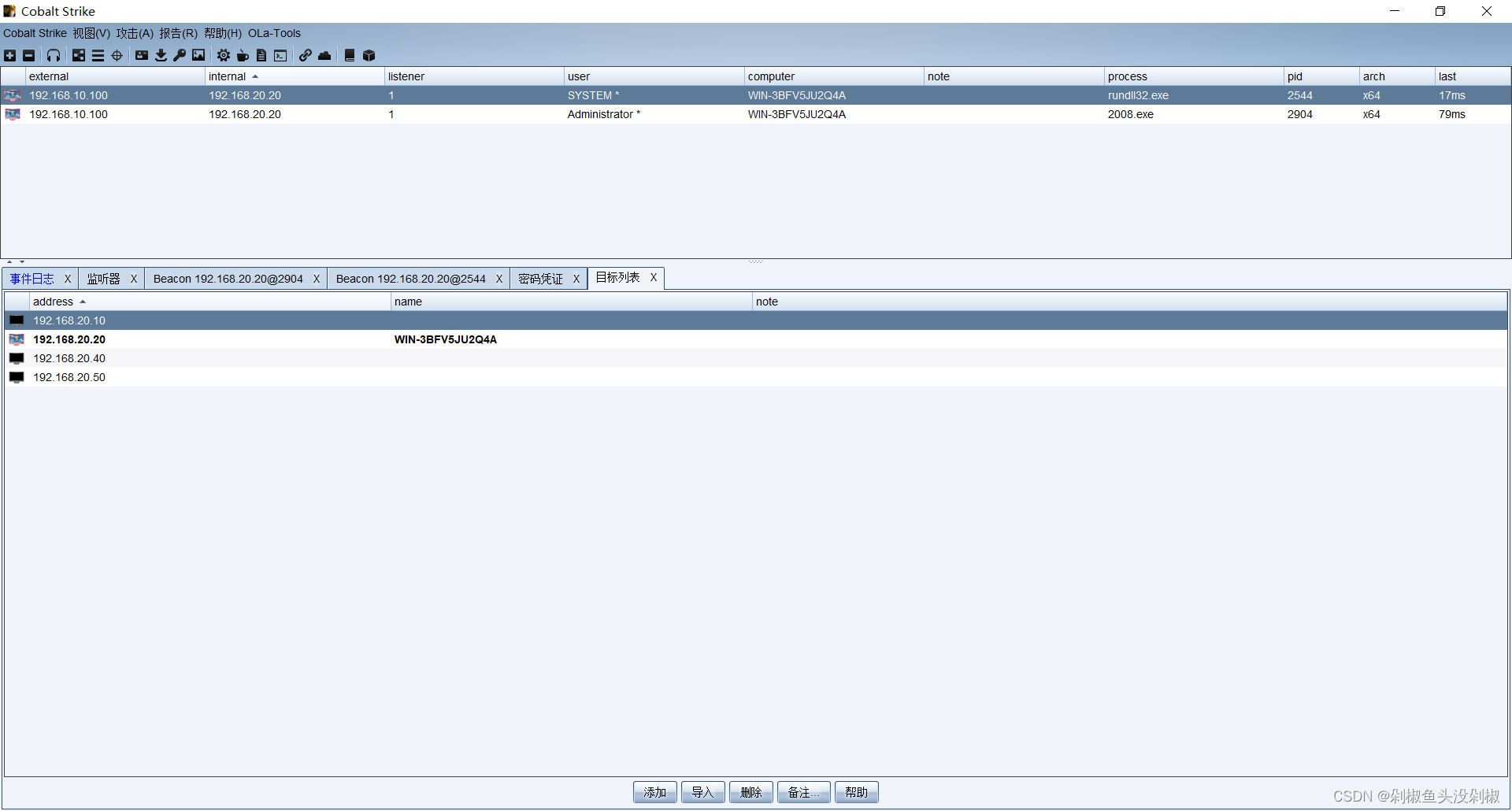Click the computer icon for 192.168.20.50
The image size is (1512, 811).
click(x=17, y=377)
